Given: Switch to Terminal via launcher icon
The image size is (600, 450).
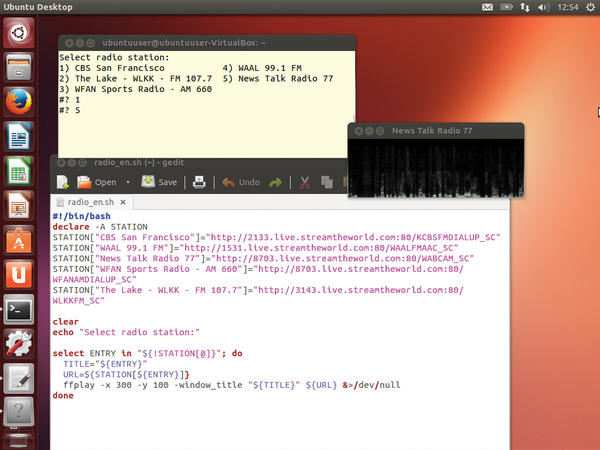Looking at the screenshot, I should pos(18,309).
